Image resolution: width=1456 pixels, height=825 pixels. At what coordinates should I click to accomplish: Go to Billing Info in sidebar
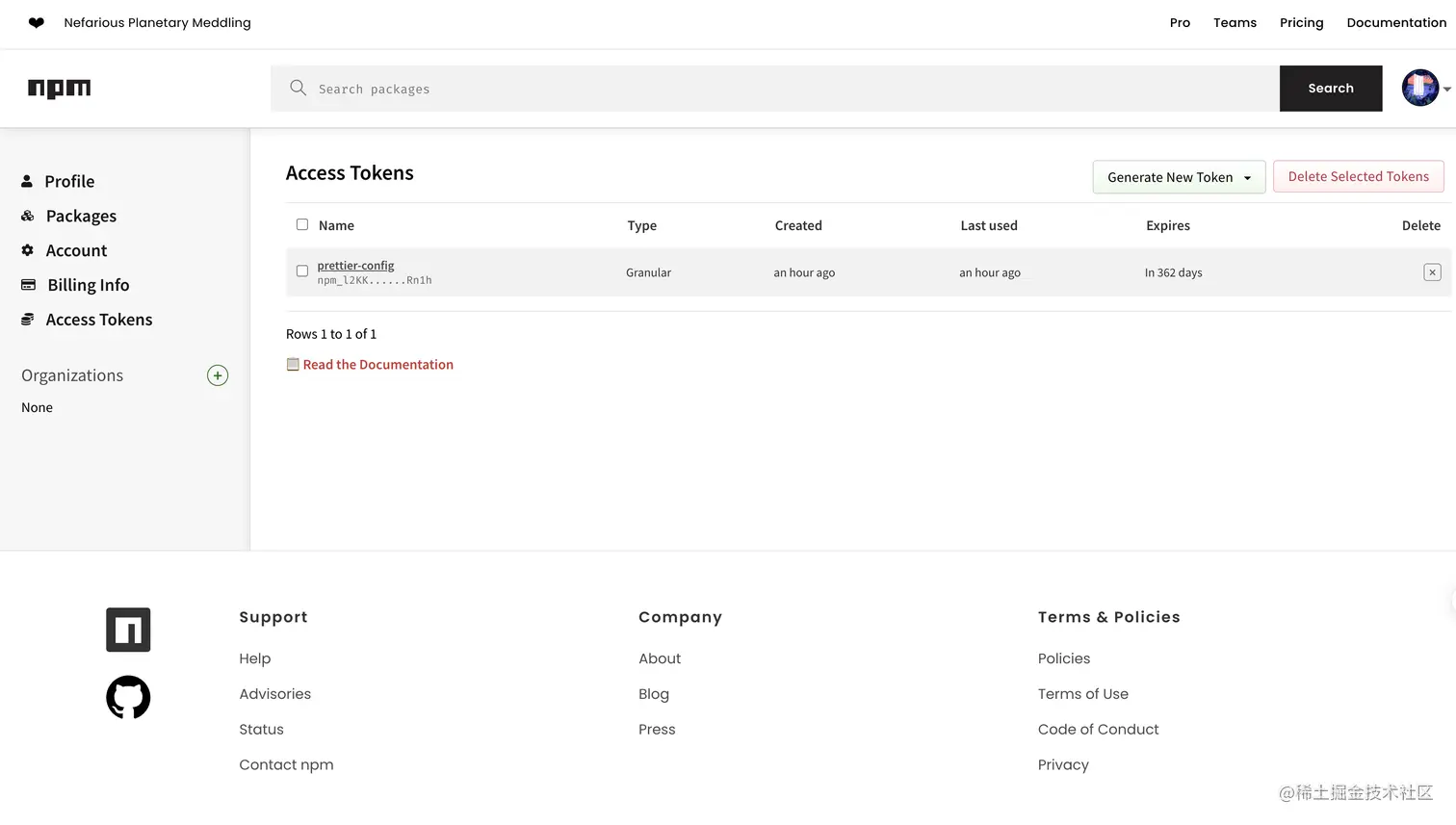click(x=88, y=285)
